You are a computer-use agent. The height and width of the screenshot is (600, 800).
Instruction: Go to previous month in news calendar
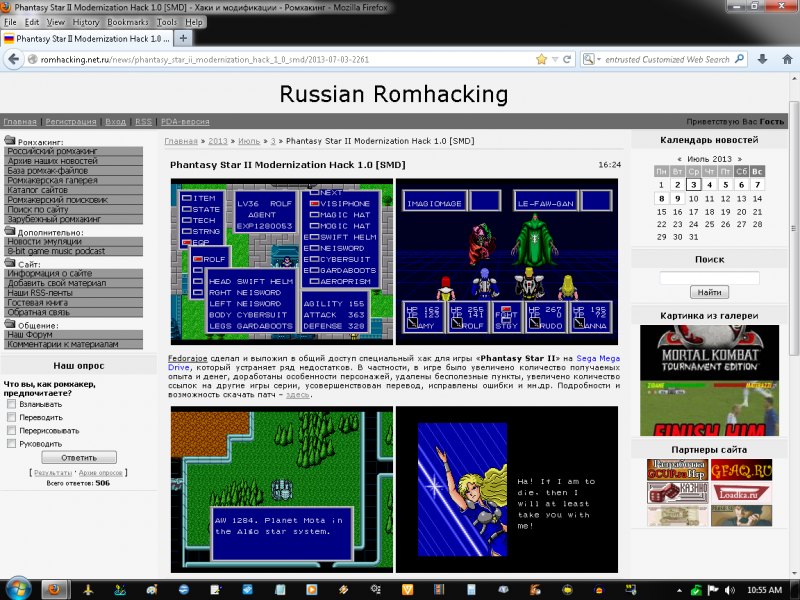click(x=679, y=159)
